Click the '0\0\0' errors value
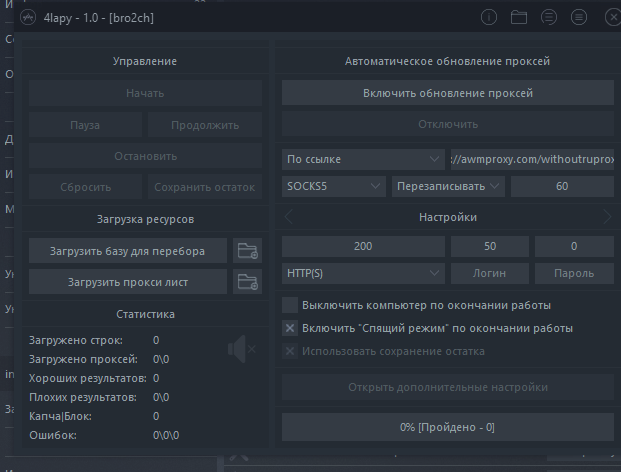This screenshot has height=472, width=621. [x=166, y=435]
